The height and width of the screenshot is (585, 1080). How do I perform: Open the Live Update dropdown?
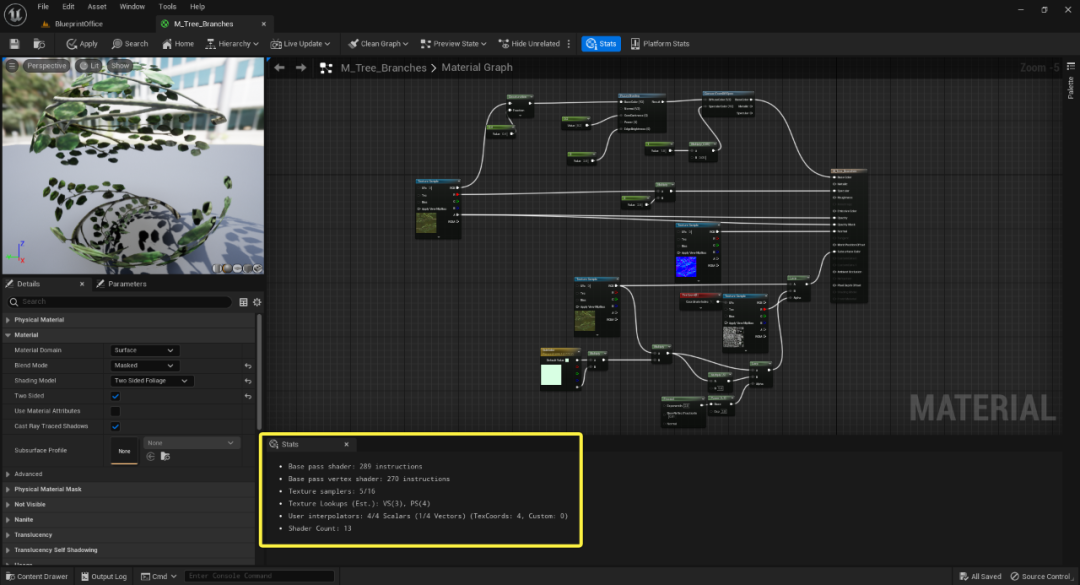pos(300,43)
